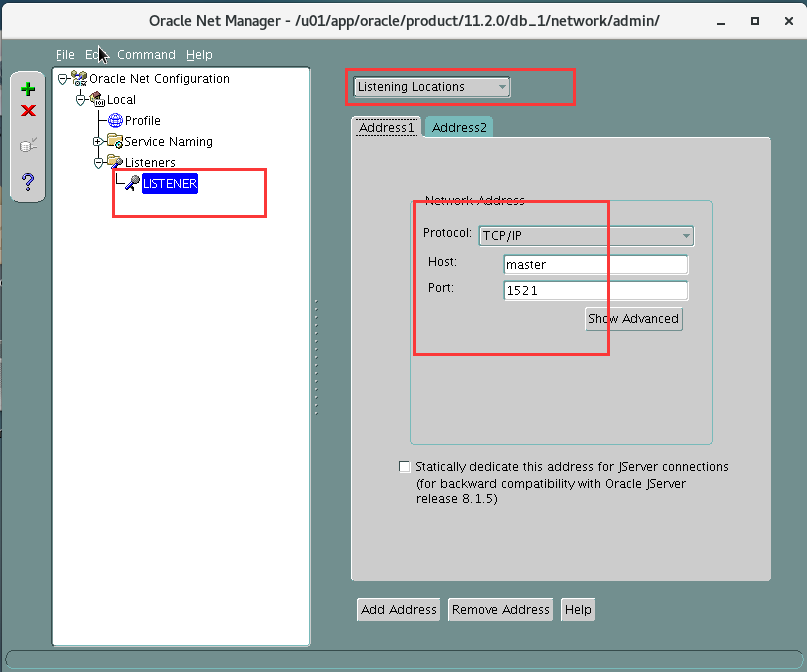Click the Local node icon

click(97, 99)
